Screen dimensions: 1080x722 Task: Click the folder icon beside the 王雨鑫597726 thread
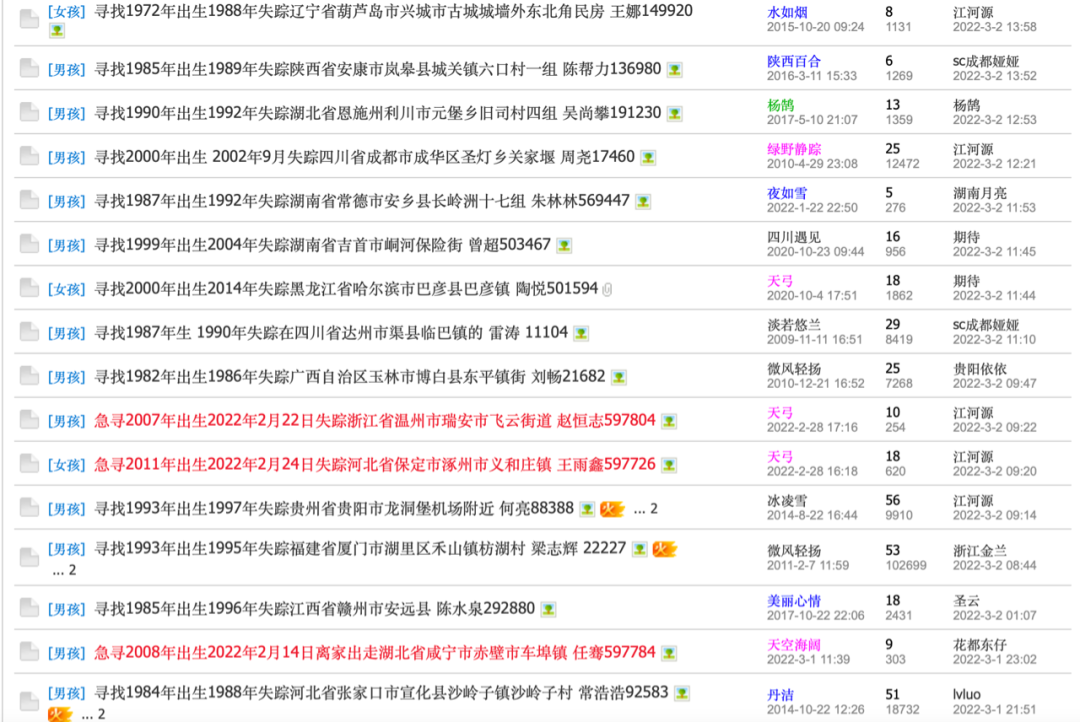(29, 464)
